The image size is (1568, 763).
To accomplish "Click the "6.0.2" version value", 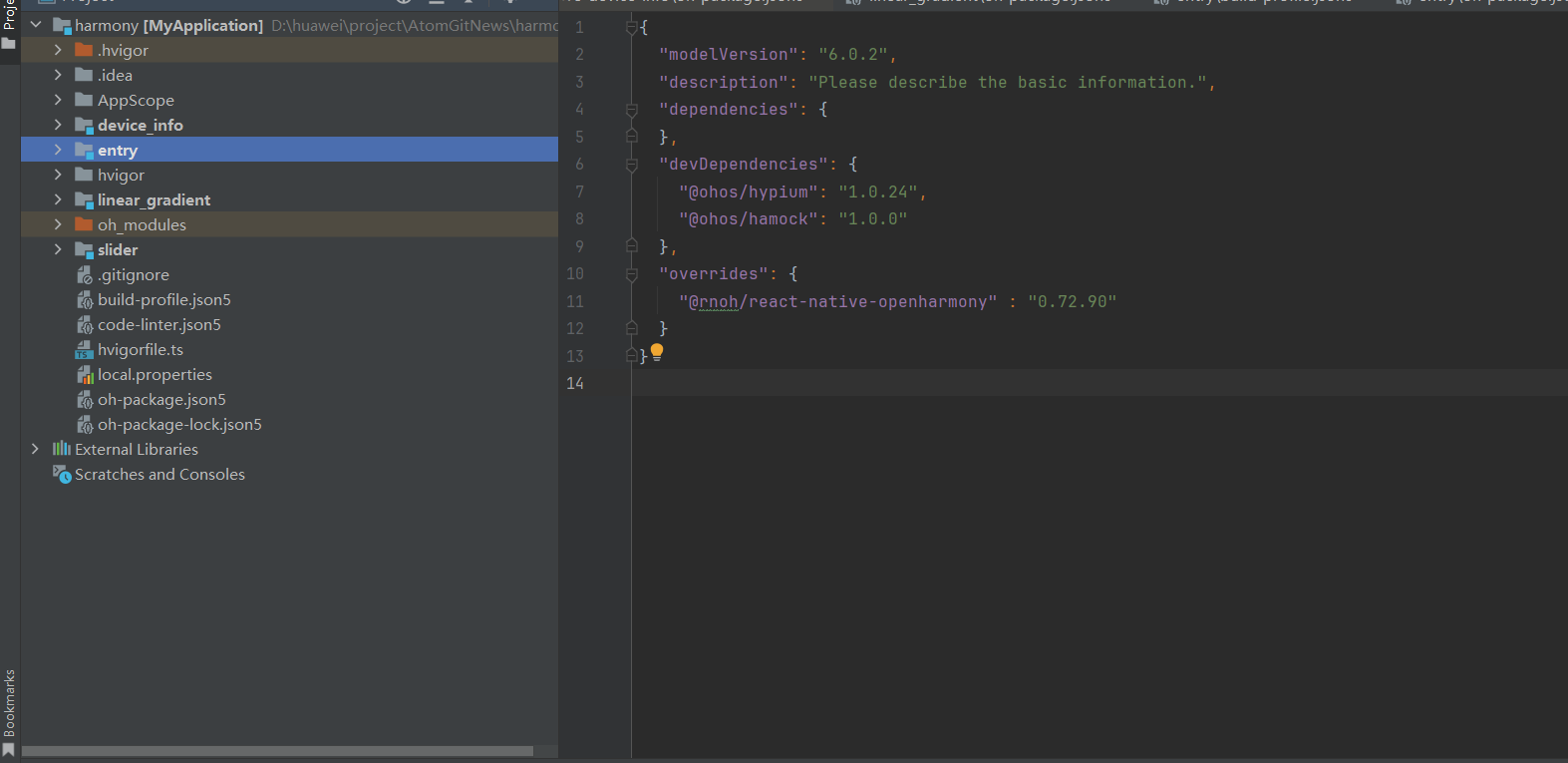I will tap(852, 55).
